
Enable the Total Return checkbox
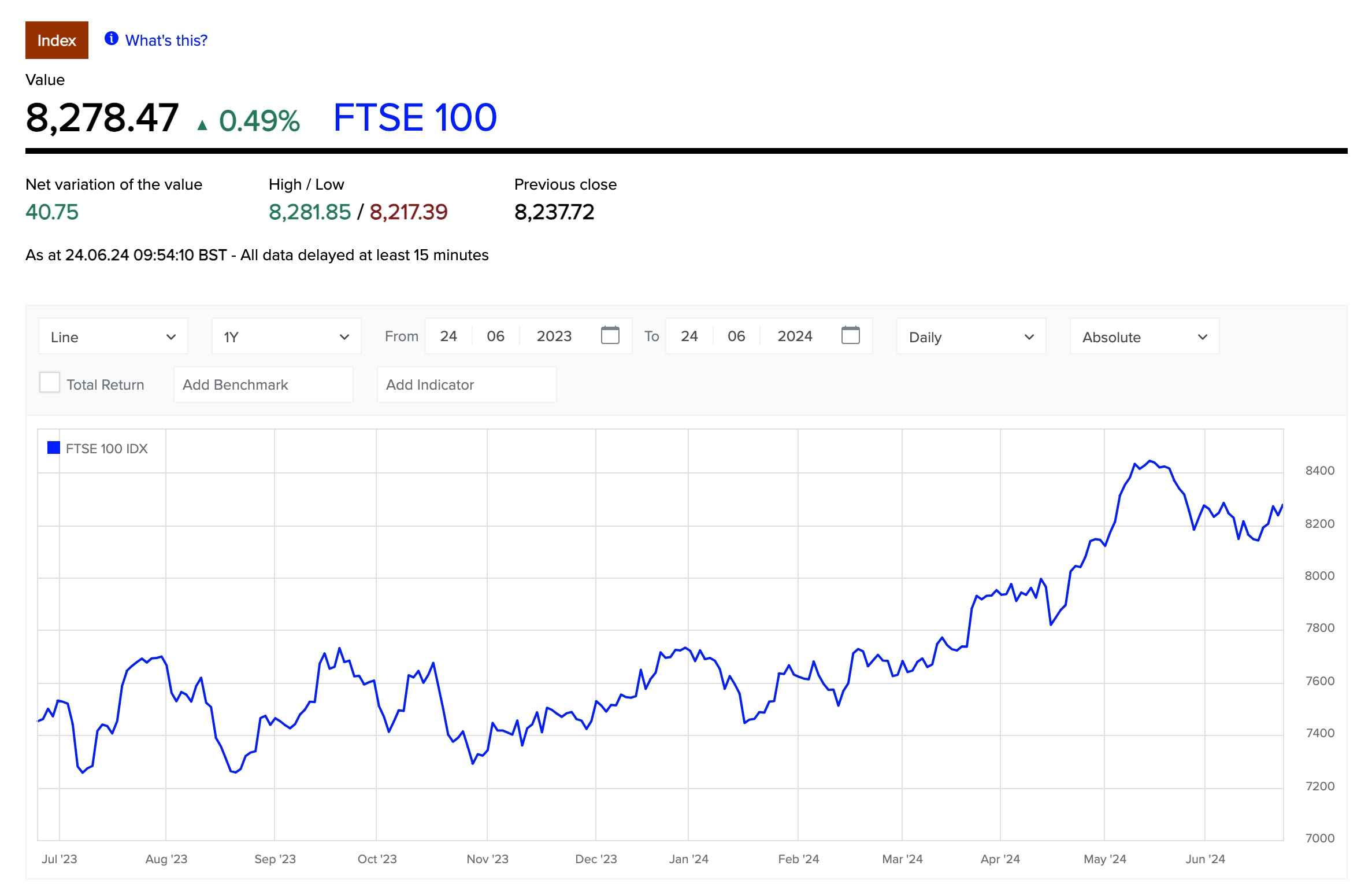(x=50, y=383)
